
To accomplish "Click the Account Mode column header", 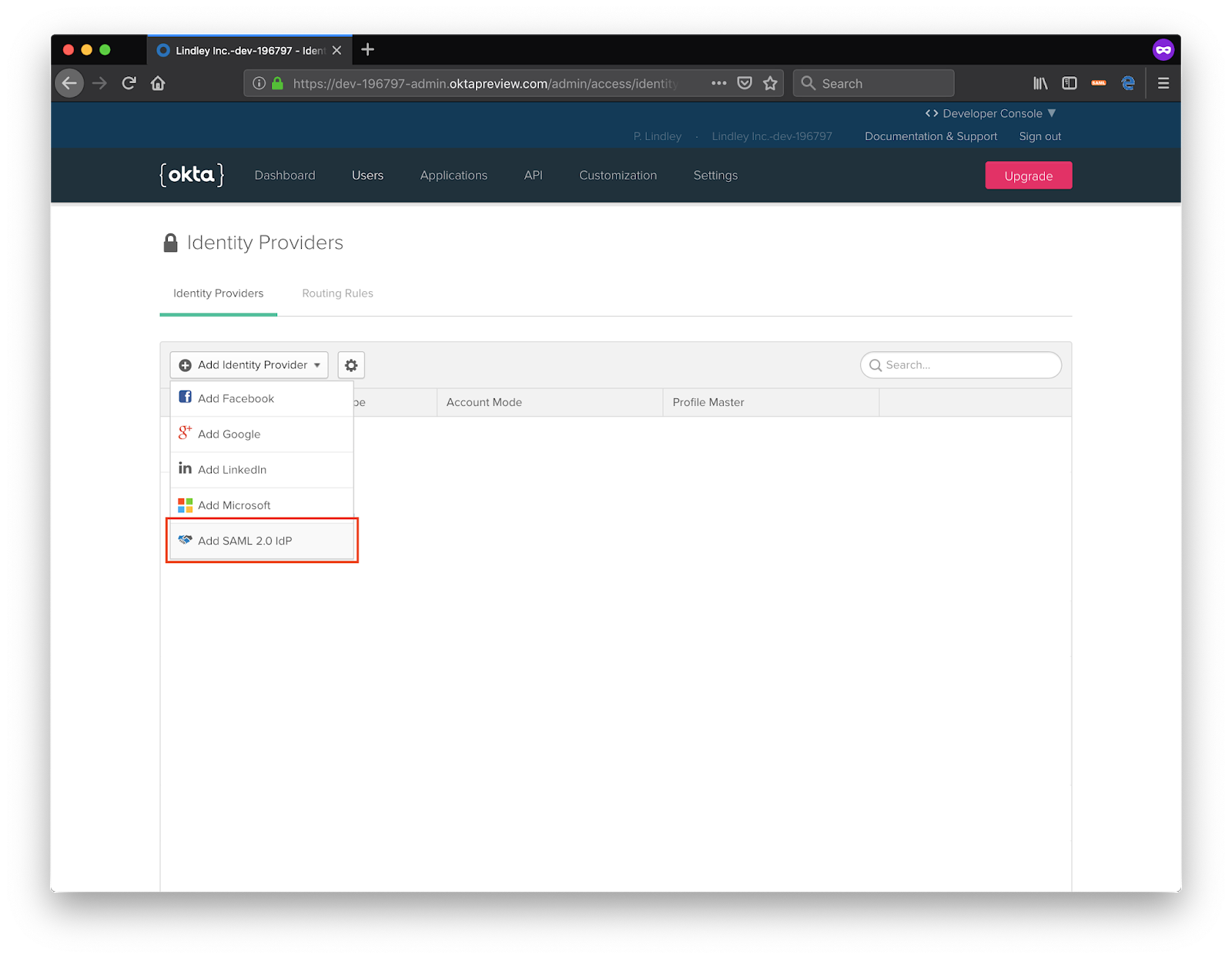I will (550, 402).
